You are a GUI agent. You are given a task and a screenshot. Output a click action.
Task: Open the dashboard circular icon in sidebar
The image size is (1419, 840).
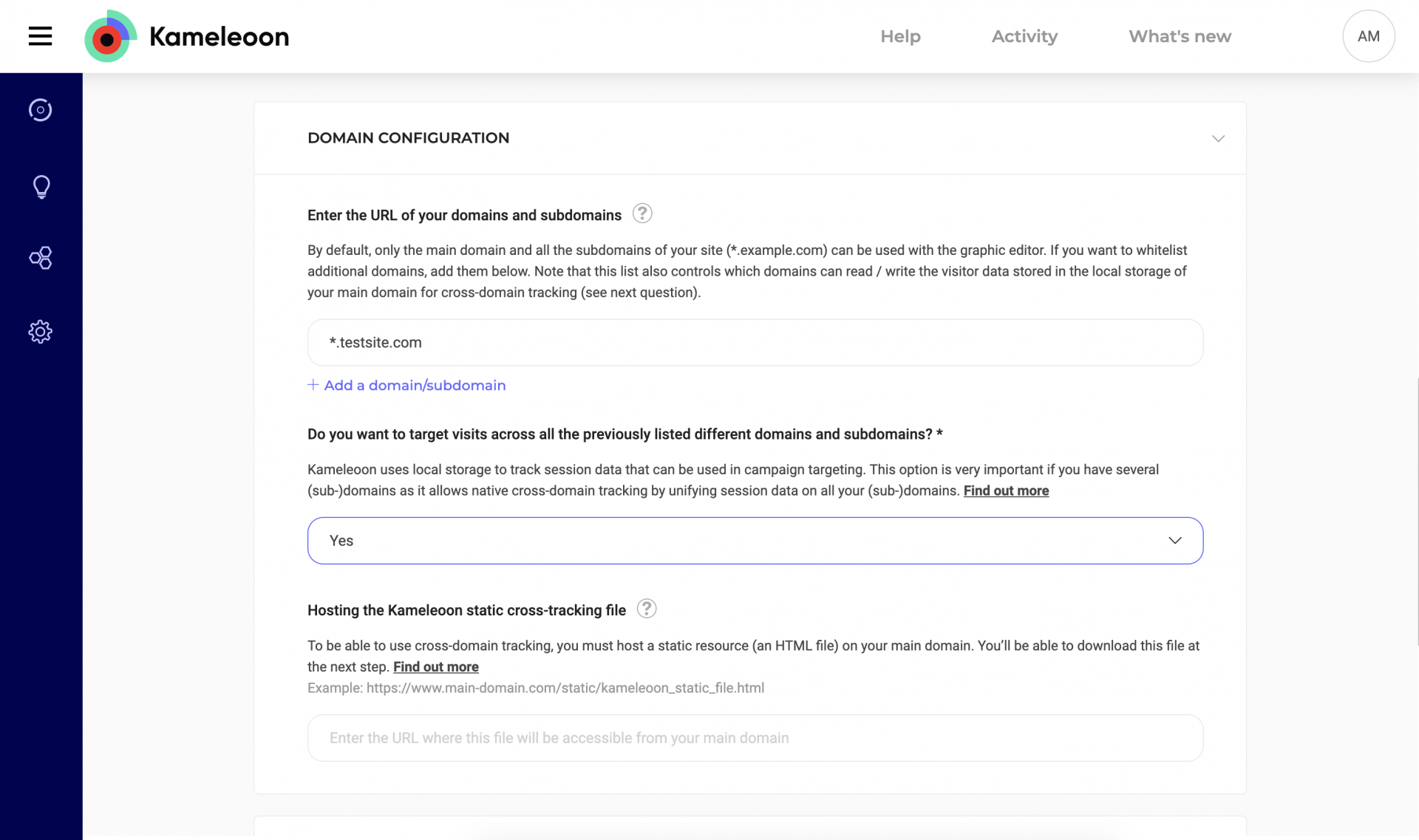[41, 110]
